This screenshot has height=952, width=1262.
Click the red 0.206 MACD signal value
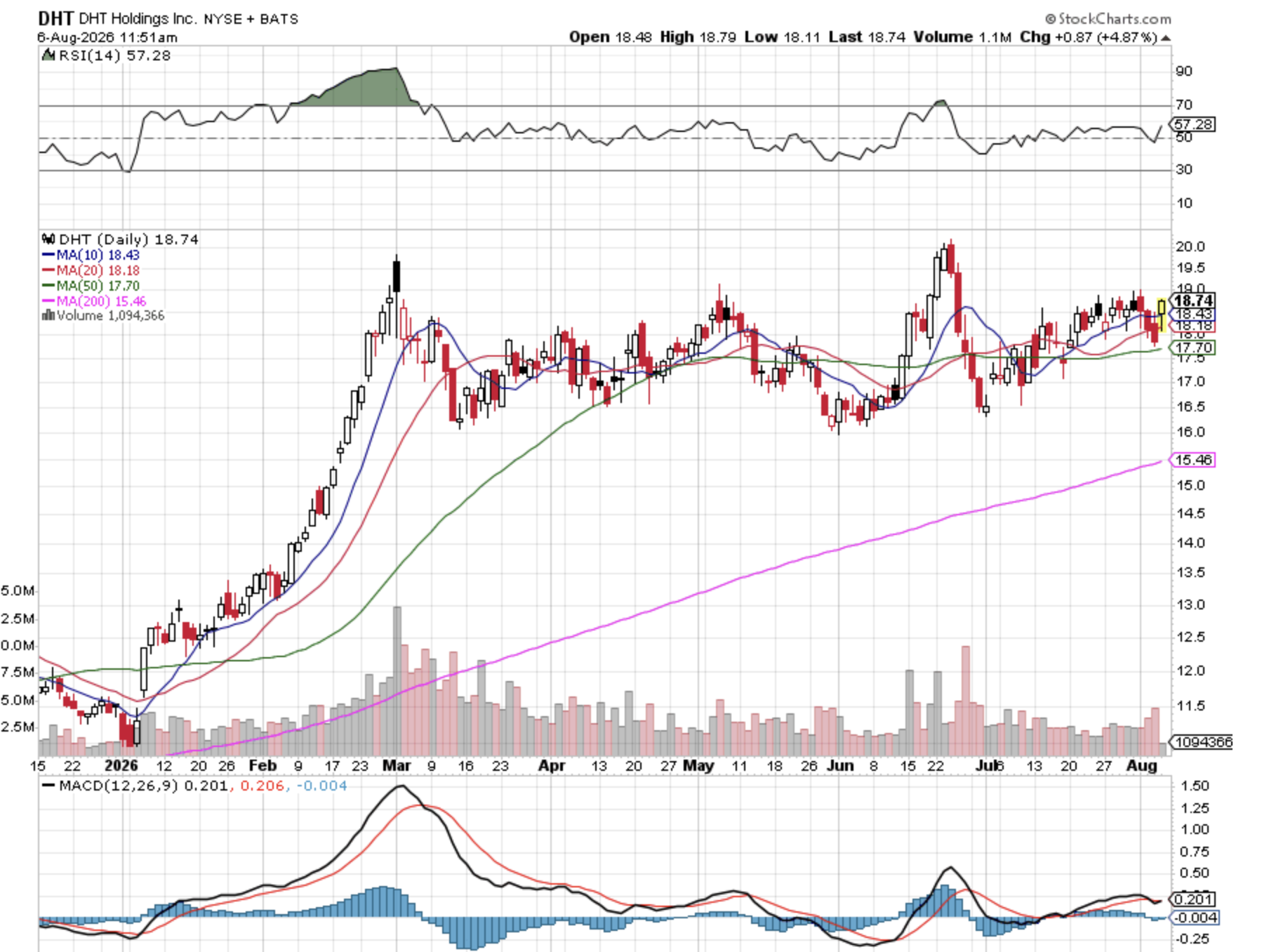262,786
